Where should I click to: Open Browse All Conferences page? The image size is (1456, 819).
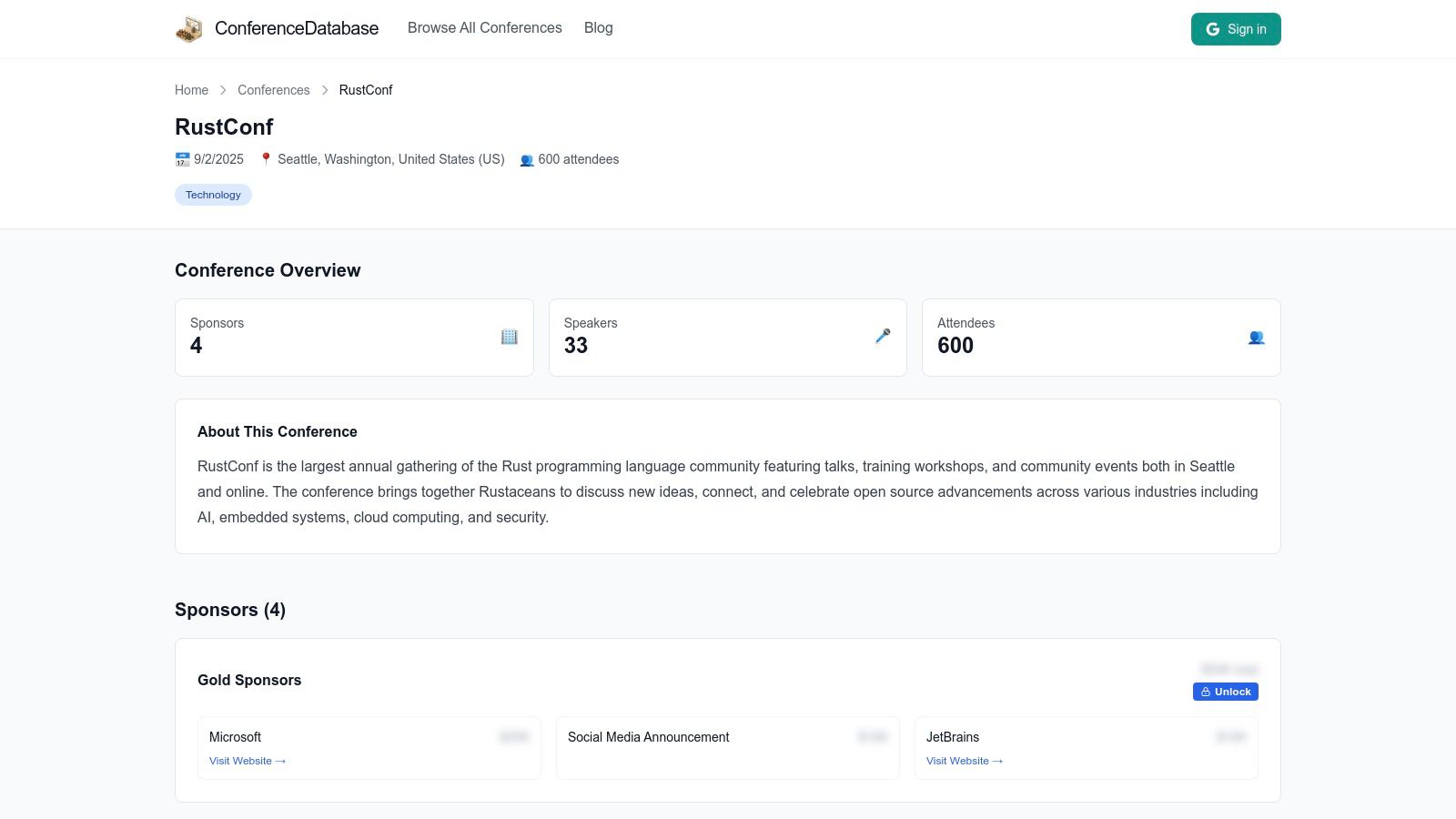(x=484, y=28)
